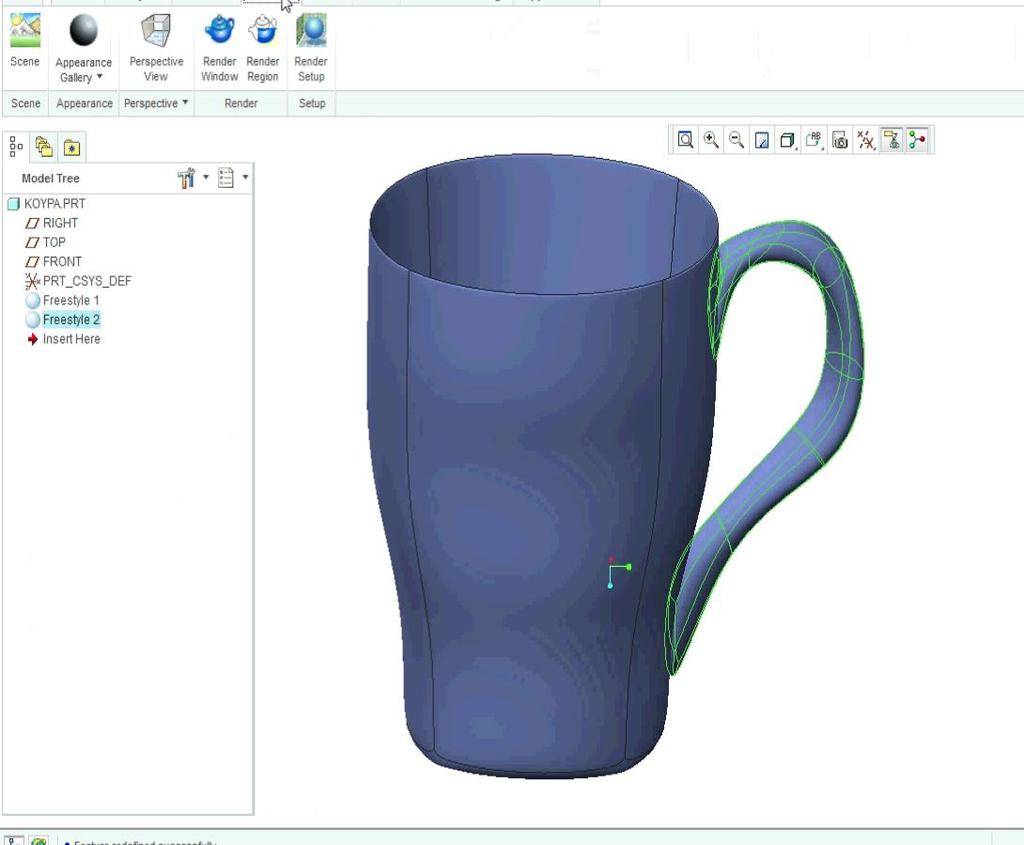
Task: Start Render Window
Action: click(219, 48)
